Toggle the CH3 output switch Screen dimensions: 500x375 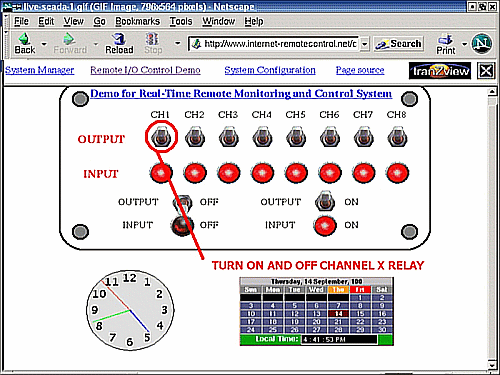click(228, 137)
